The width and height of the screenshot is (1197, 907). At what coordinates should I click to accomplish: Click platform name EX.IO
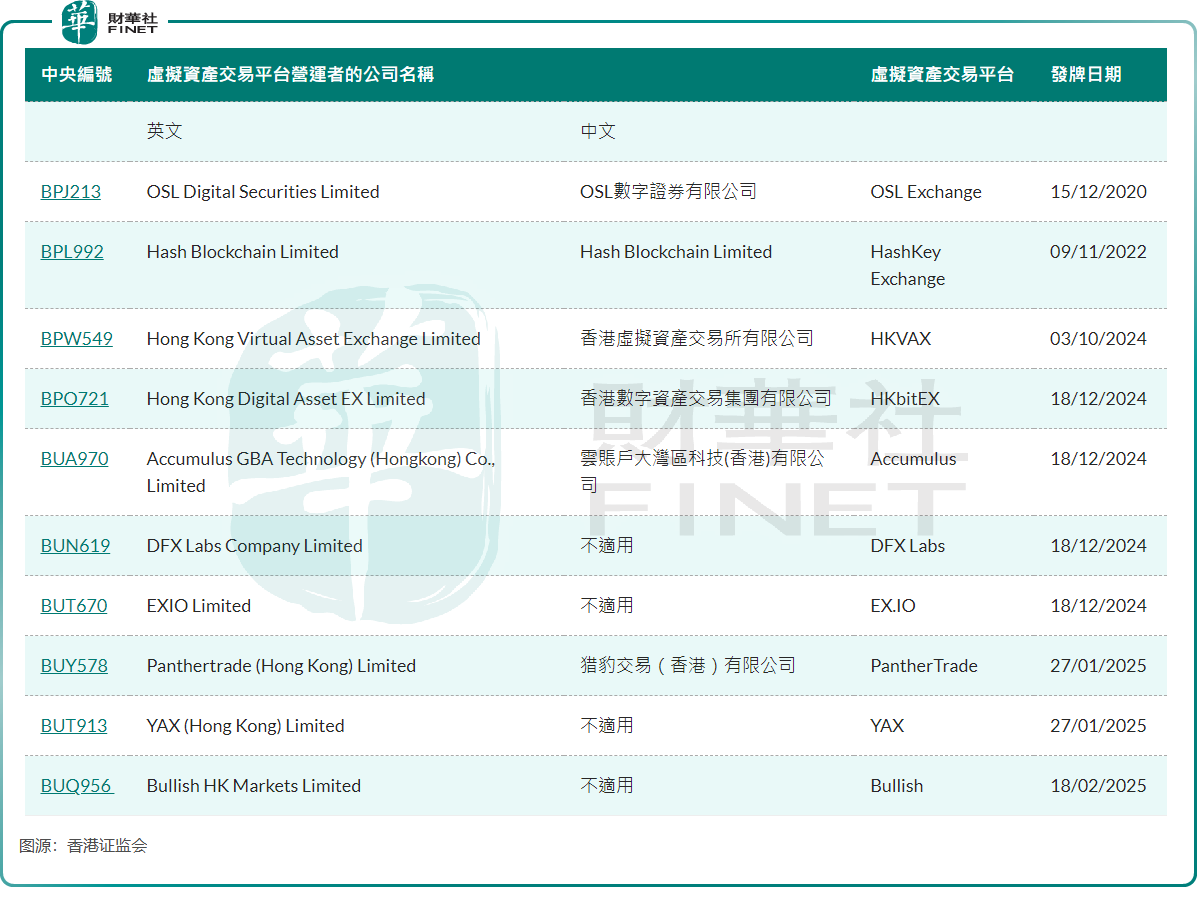(x=893, y=605)
